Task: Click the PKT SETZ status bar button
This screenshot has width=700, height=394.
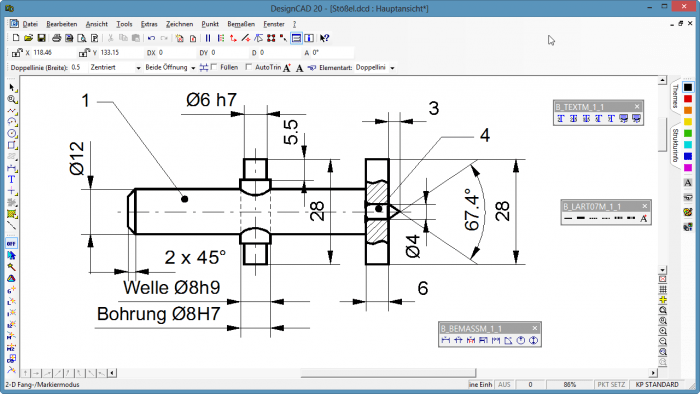Action: pos(611,385)
